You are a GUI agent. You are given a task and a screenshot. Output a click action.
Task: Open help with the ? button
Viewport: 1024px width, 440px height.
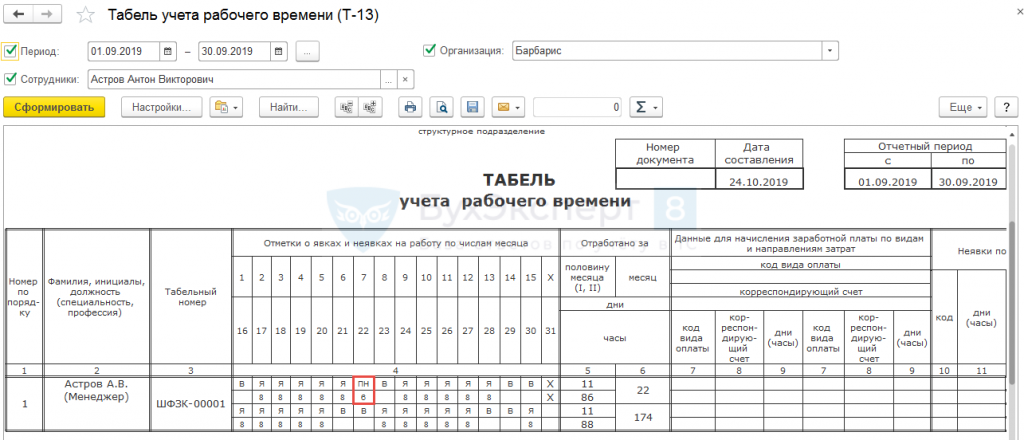pyautogui.click(x=1006, y=108)
